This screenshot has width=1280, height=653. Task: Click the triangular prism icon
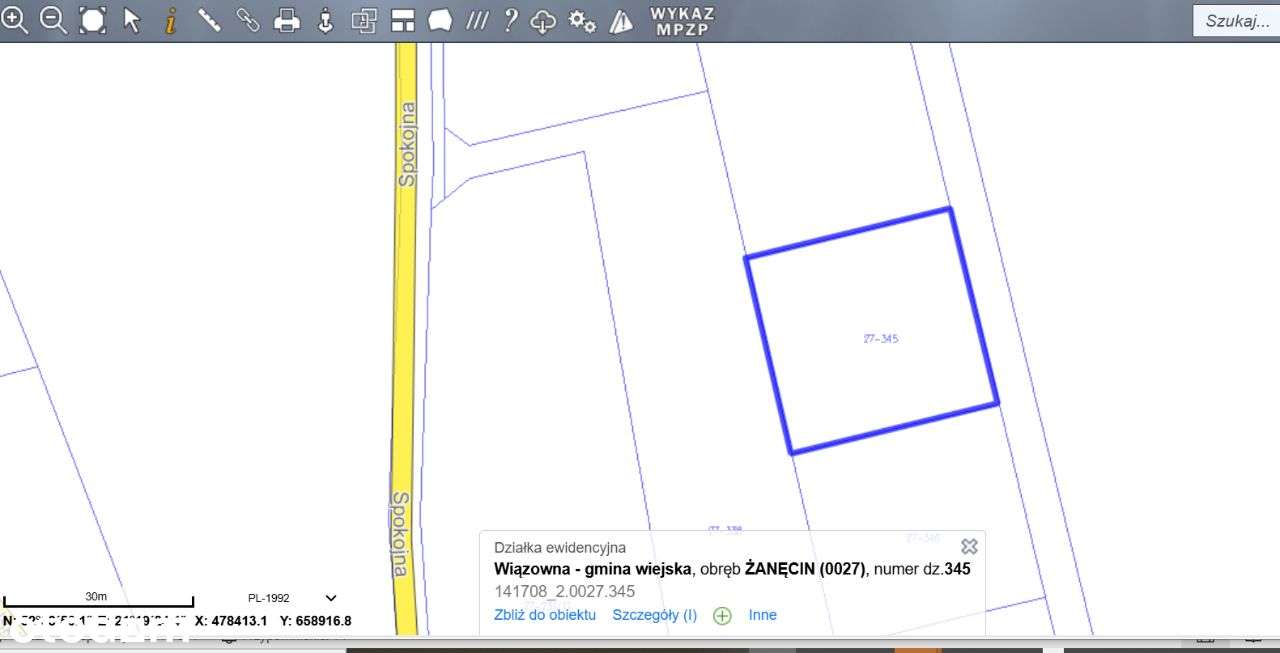click(621, 20)
